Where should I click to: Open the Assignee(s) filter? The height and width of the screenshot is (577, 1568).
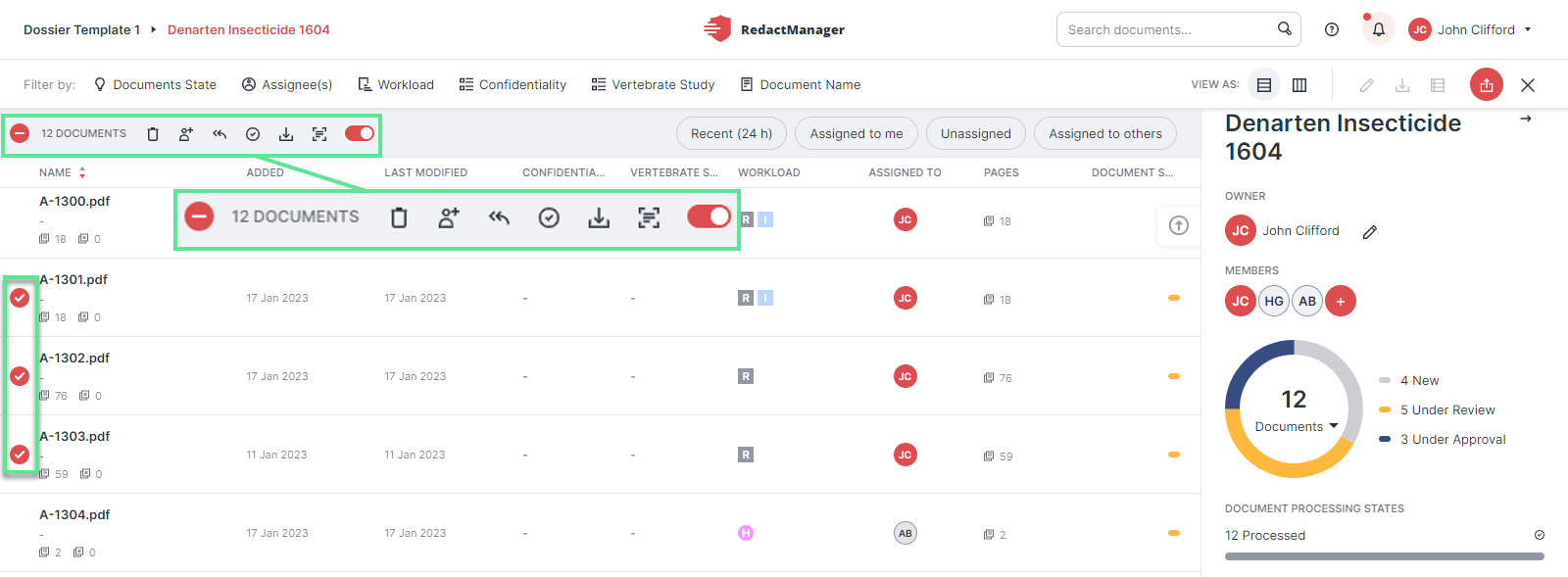pyautogui.click(x=287, y=85)
